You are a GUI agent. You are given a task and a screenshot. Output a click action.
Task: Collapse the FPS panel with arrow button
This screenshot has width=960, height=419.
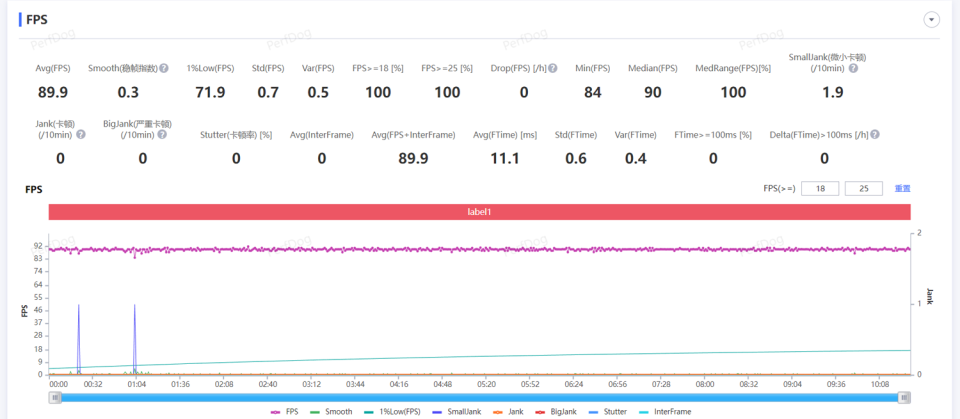[931, 20]
